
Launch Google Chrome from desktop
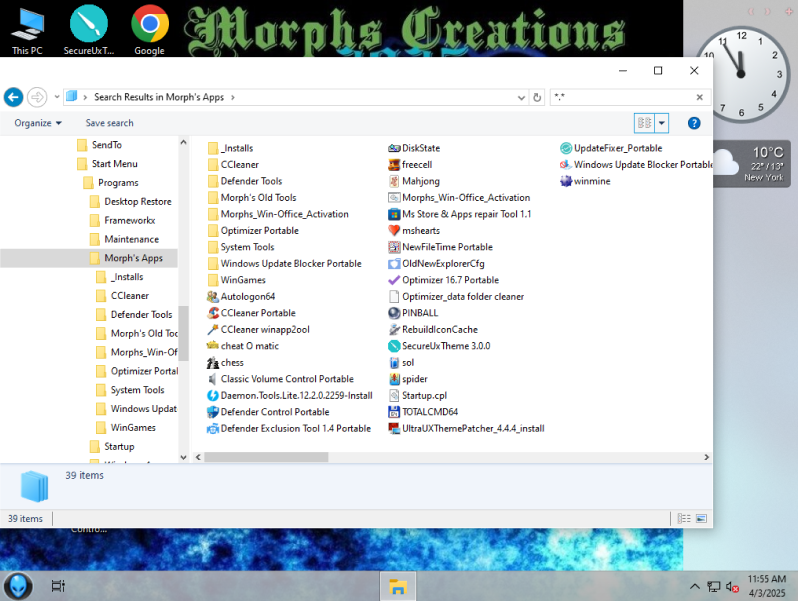pyautogui.click(x=150, y=29)
